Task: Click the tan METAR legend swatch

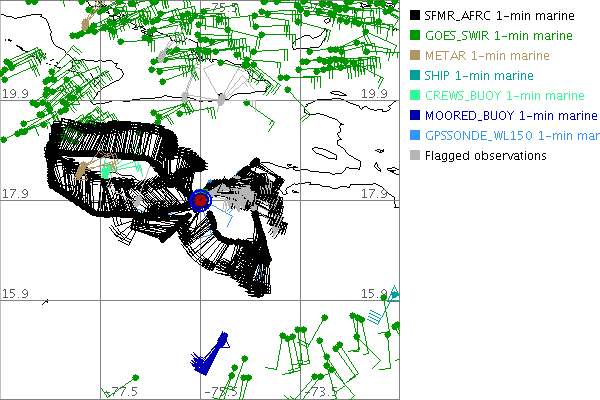Action: (x=415, y=56)
